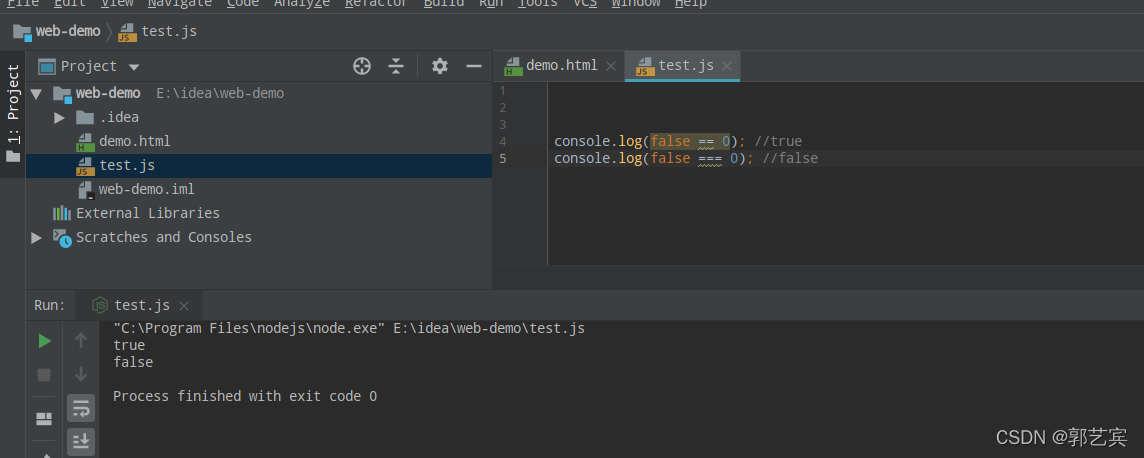
Task: Rerun test.js with the green play button
Action: (45, 341)
